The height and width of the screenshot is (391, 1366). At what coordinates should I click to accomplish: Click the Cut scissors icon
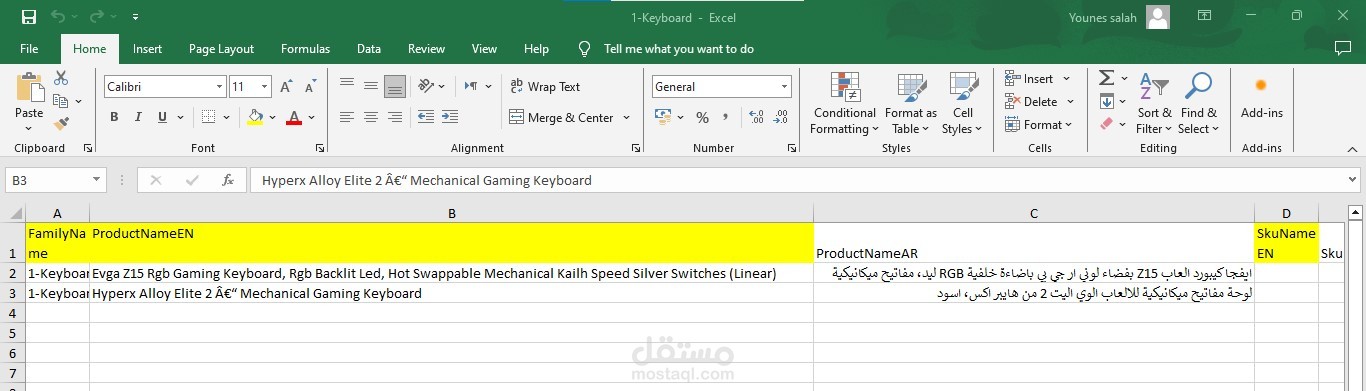coord(61,78)
